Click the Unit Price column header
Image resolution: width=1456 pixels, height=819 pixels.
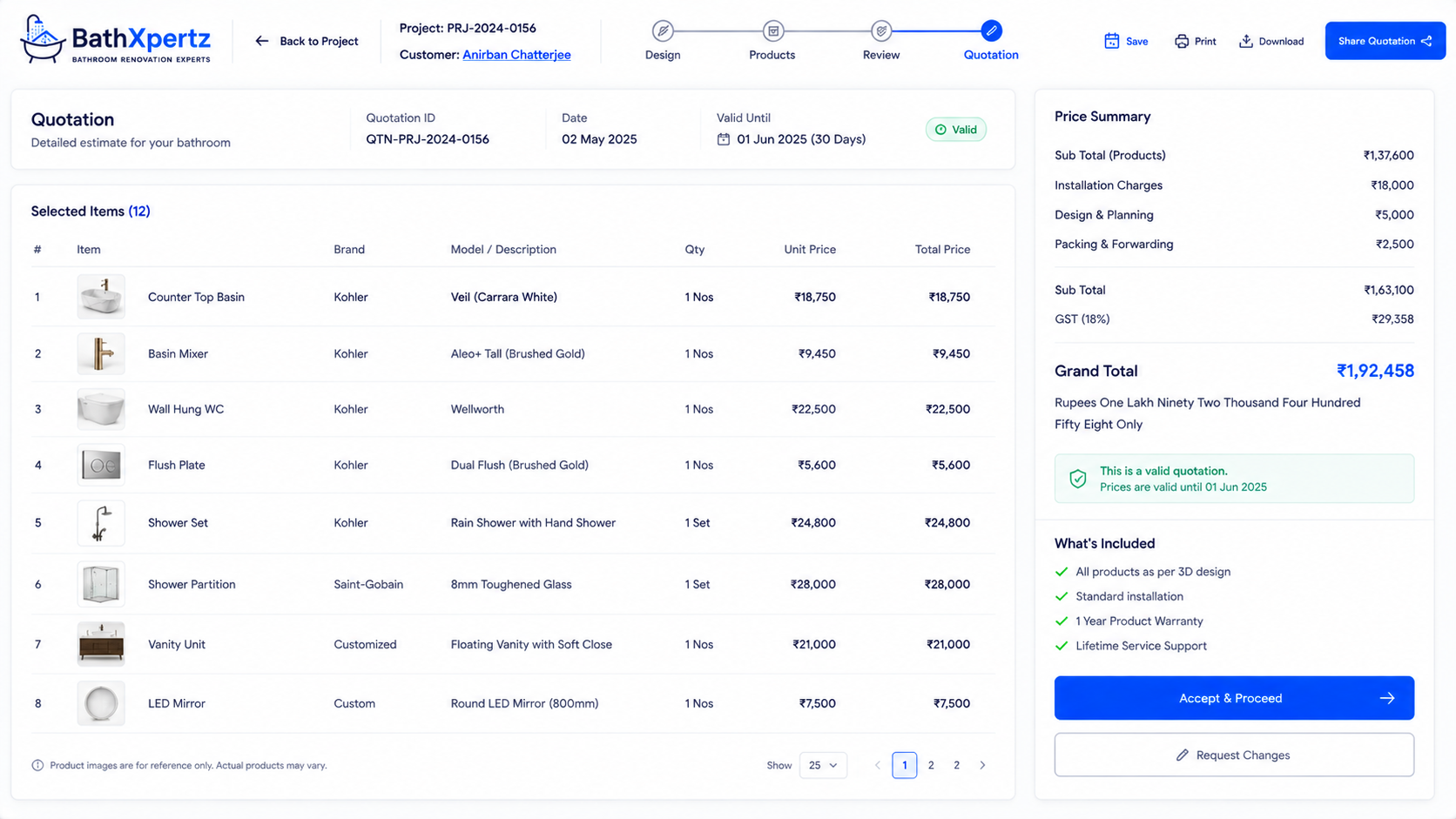coord(810,250)
